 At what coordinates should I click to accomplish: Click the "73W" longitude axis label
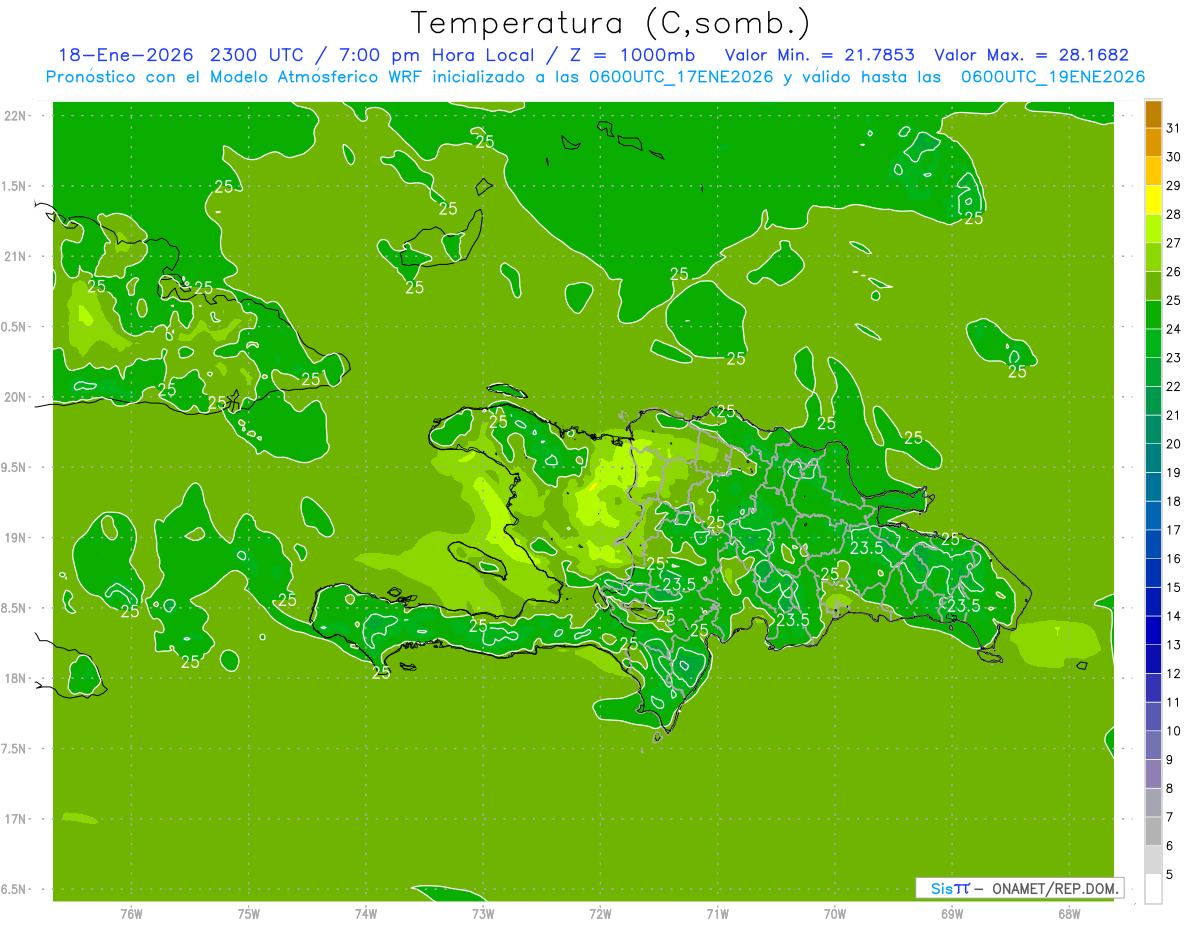(483, 913)
